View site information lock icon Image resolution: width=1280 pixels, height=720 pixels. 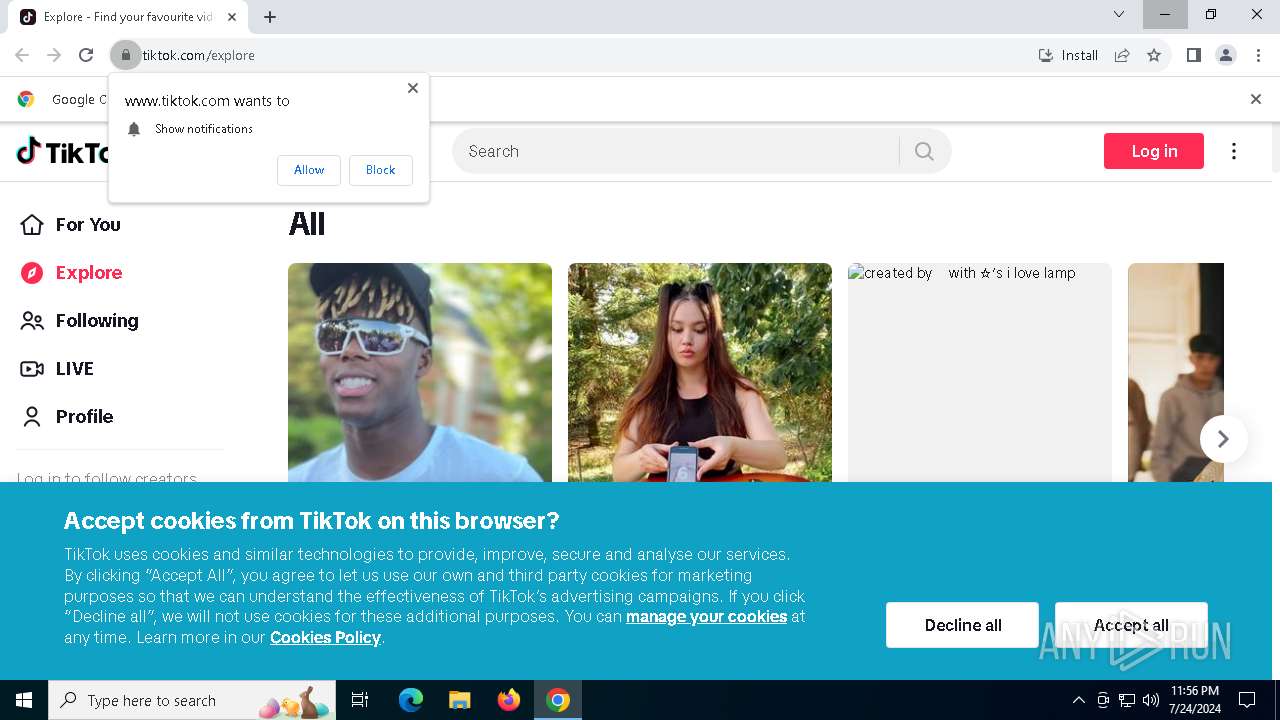click(125, 55)
